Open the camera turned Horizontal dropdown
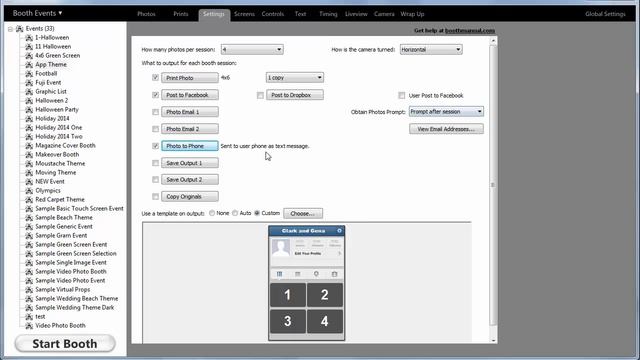Screen dimensions: 640x360 click(x=431, y=49)
